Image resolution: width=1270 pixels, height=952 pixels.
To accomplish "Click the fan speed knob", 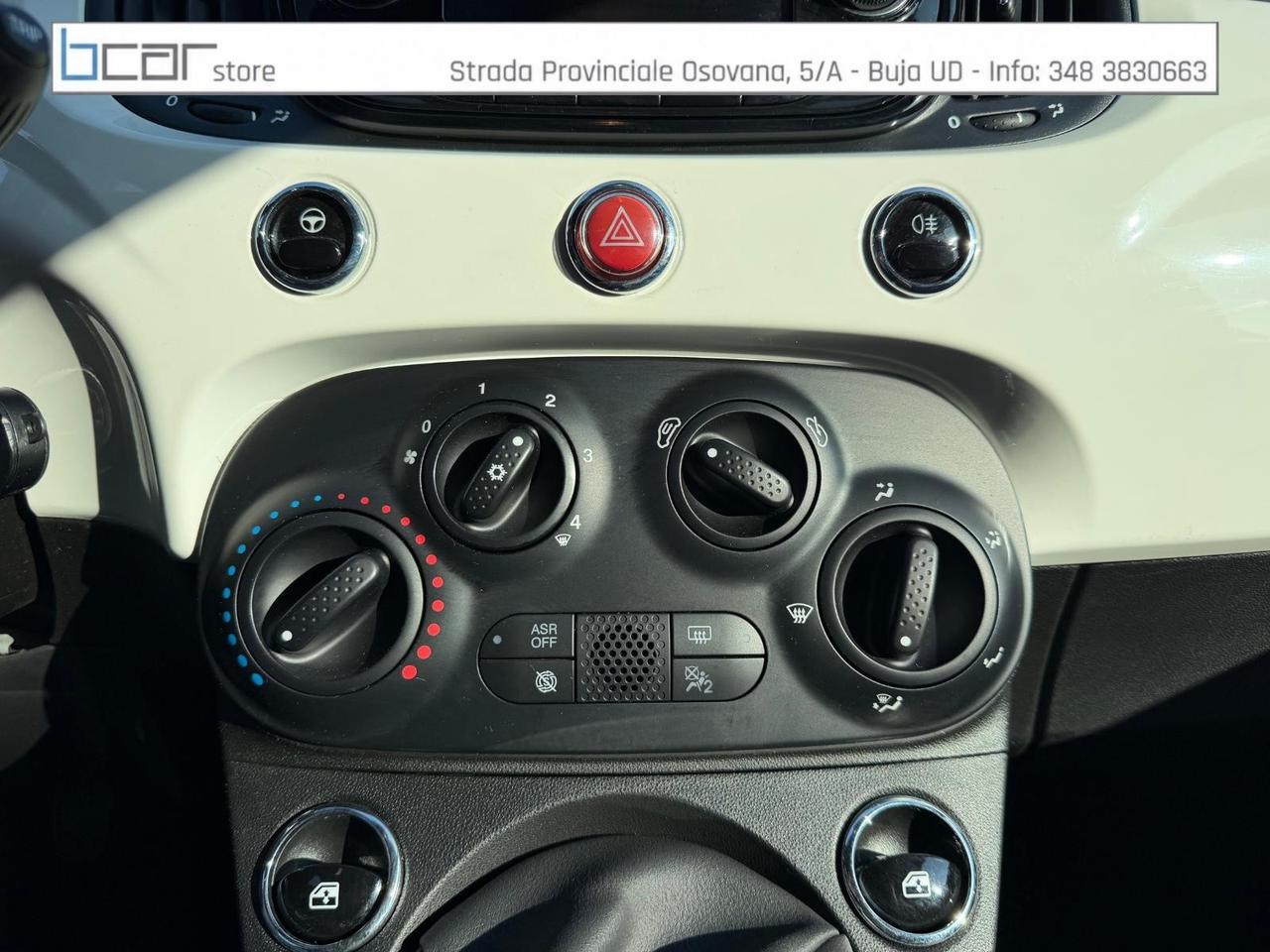I will coord(500,475).
